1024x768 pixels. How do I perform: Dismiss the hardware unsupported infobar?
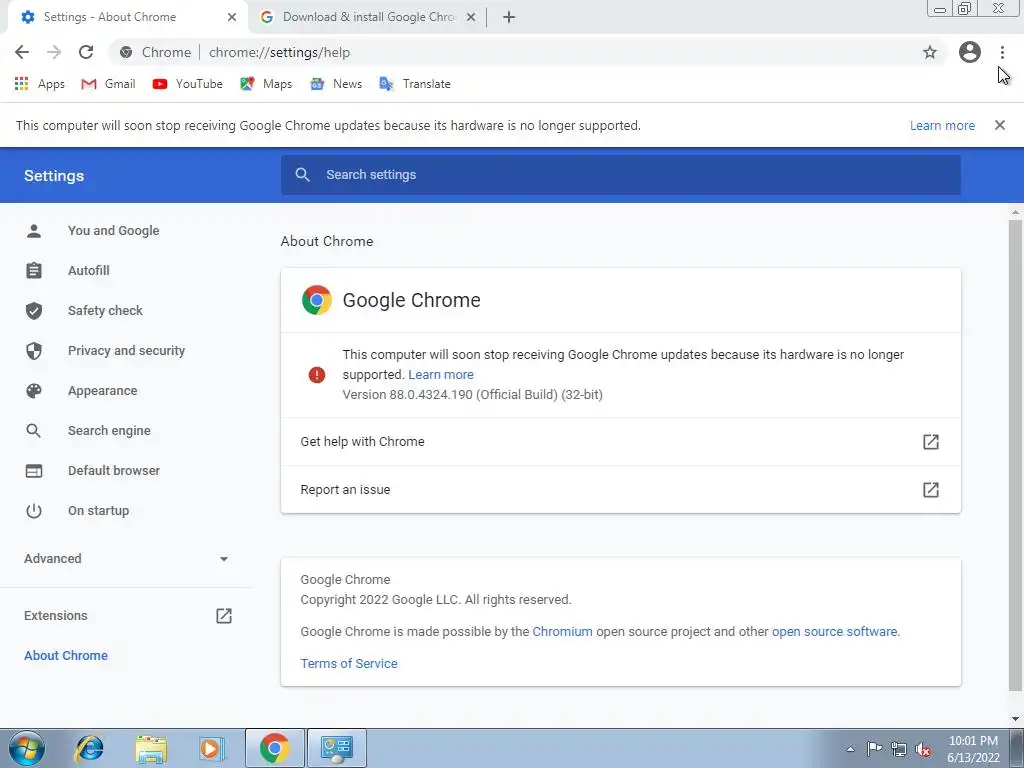click(x=999, y=125)
